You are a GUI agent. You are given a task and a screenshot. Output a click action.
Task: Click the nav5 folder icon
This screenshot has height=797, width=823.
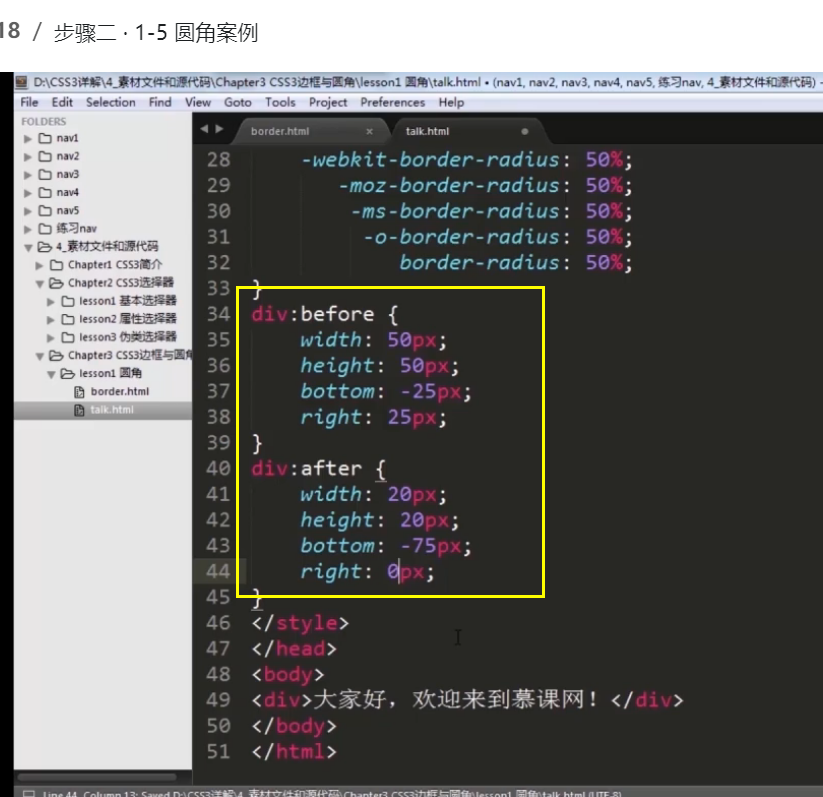[x=45, y=211]
